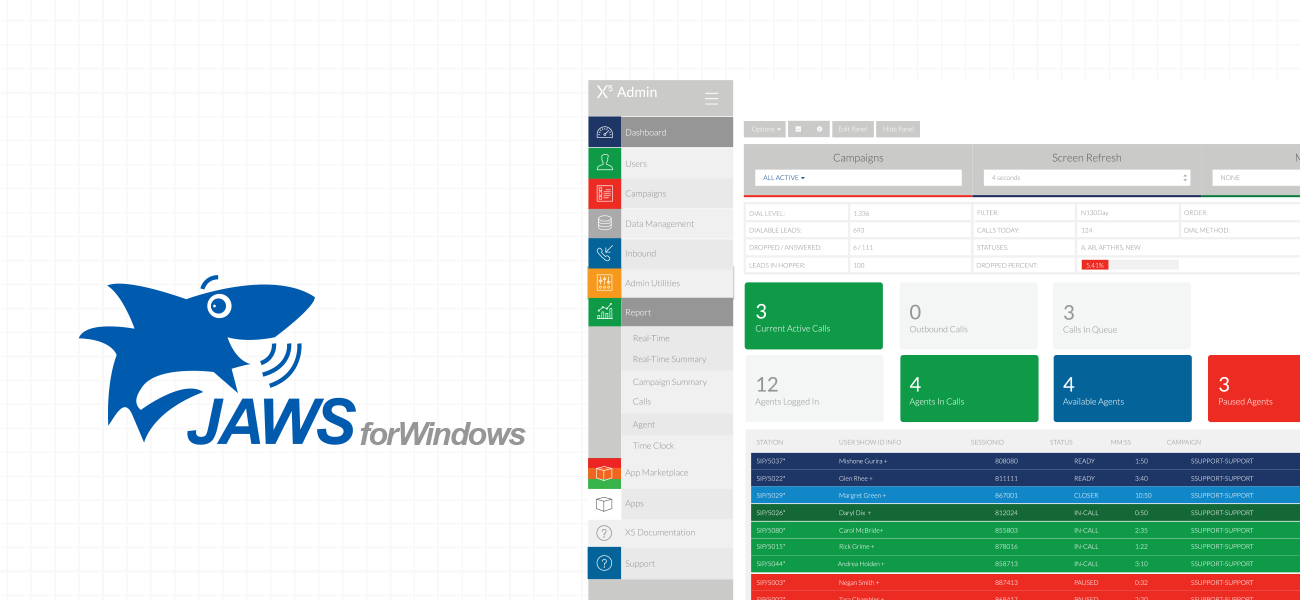This screenshot has width=1300, height=600.
Task: Click the Users person icon
Action: tap(604, 163)
